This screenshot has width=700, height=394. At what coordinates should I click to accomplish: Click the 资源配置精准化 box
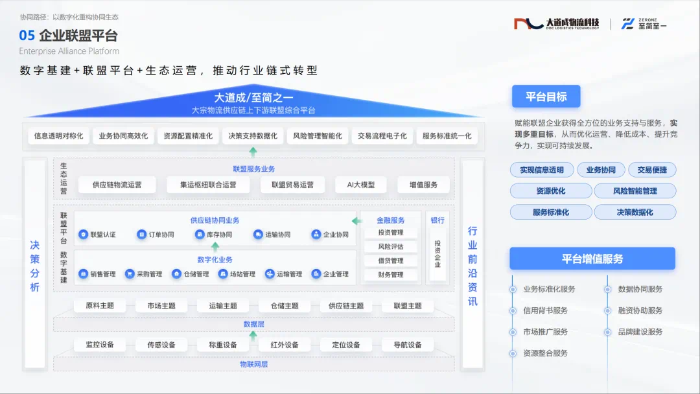point(188,136)
